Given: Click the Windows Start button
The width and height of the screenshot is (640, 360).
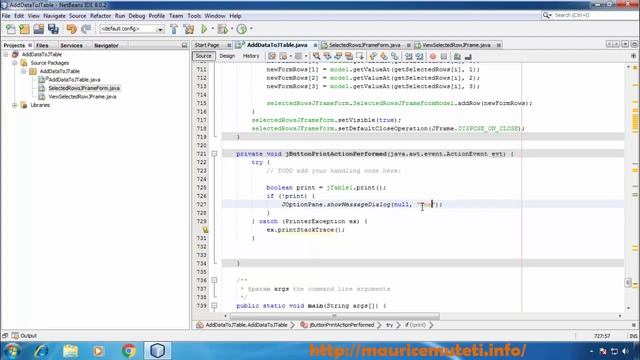Looking at the screenshot, I should coord(12,351).
